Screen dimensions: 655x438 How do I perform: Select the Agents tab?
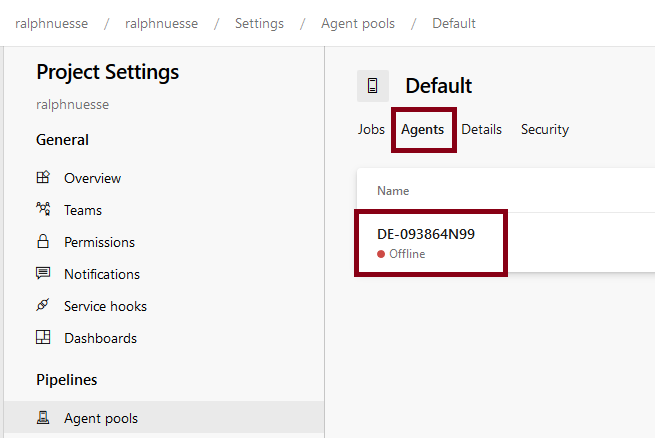click(423, 129)
